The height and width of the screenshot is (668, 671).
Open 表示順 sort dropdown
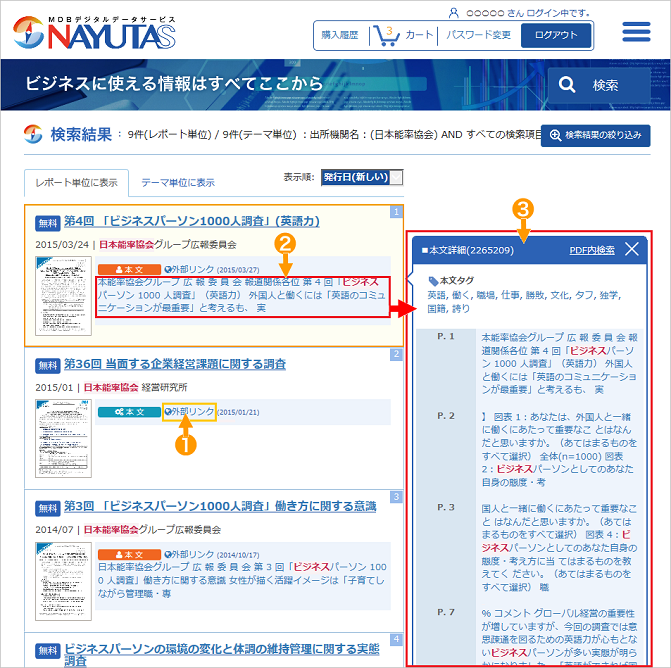pos(362,177)
